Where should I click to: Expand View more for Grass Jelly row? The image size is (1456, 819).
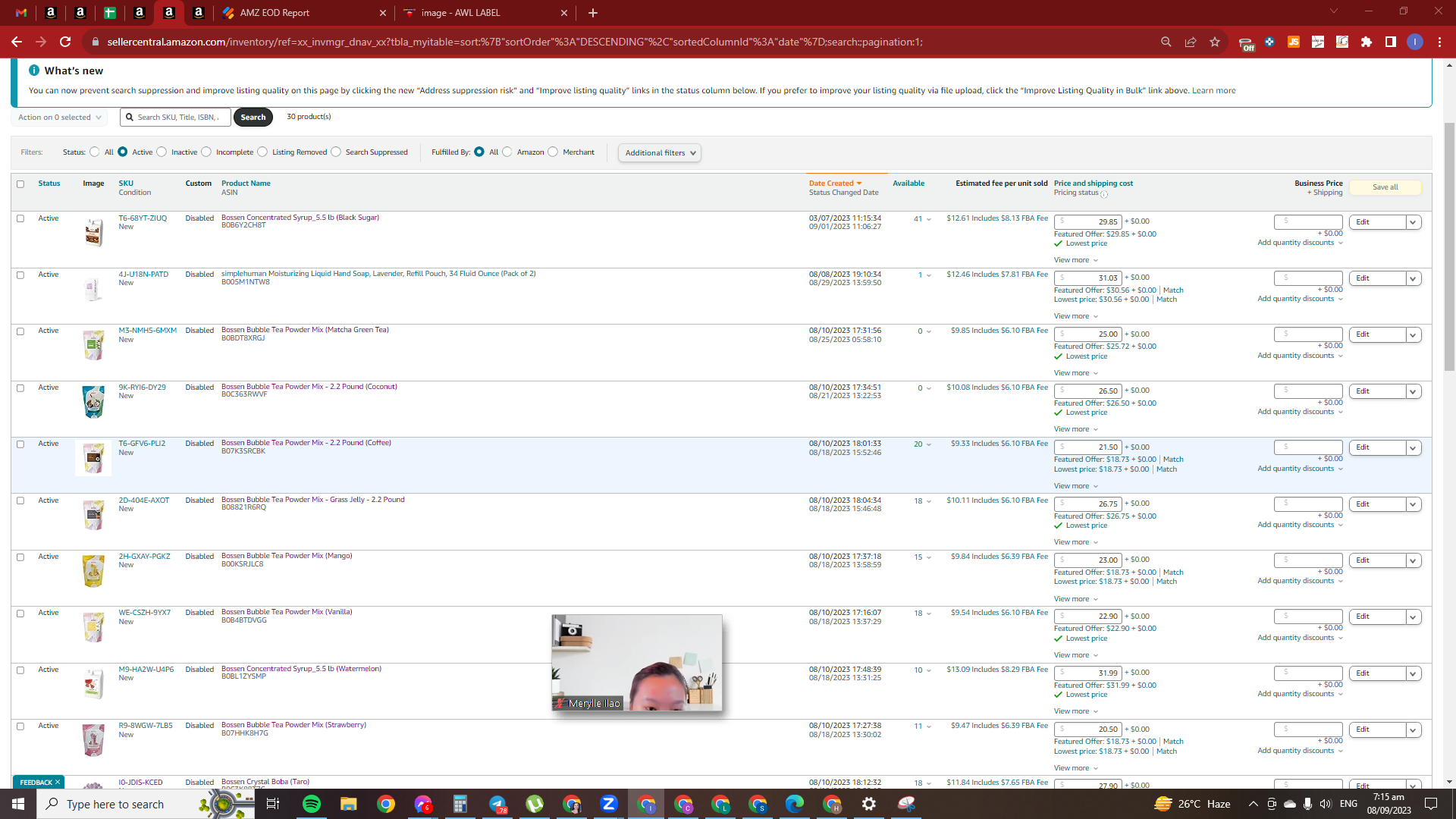[x=1076, y=542]
